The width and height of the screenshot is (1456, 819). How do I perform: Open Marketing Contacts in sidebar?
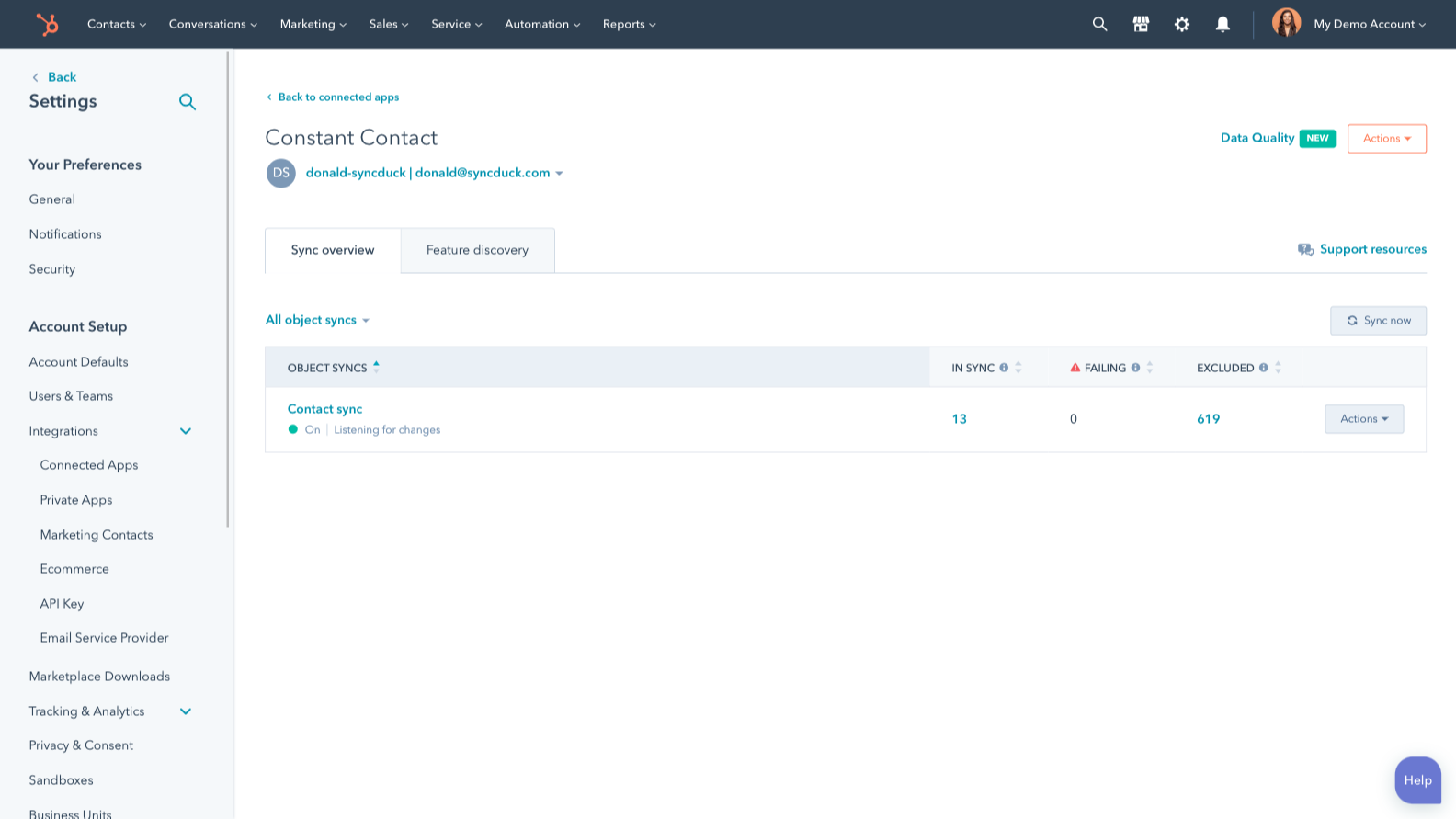[97, 535]
